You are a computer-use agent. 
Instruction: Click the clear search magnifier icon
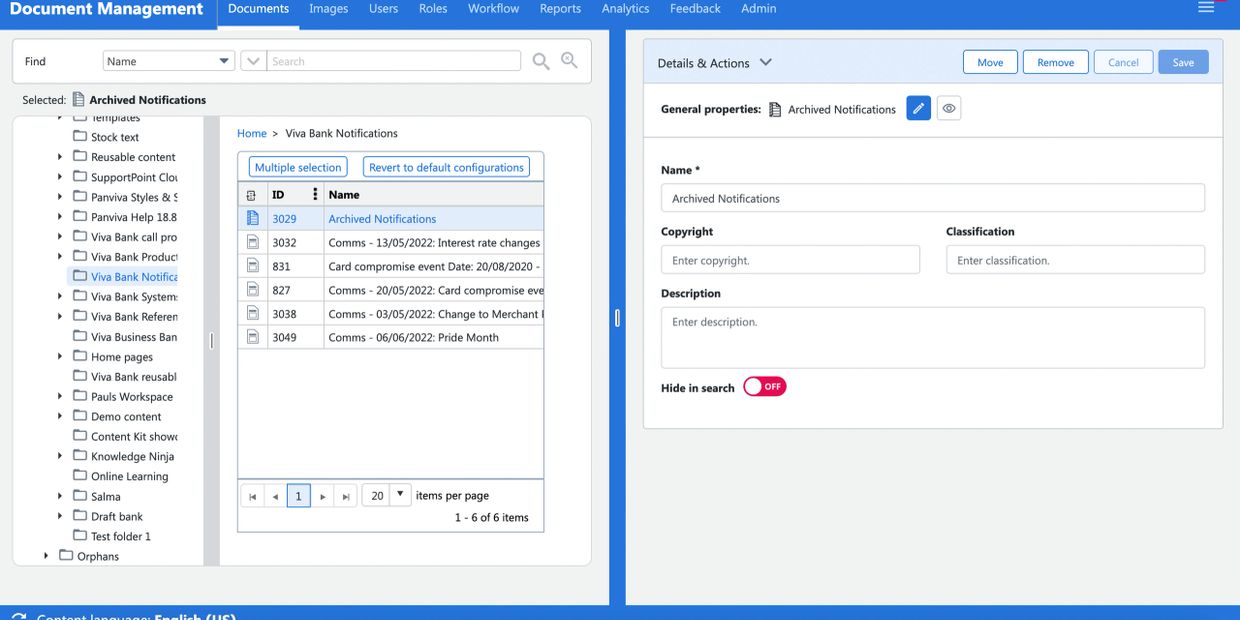pyautogui.click(x=569, y=61)
